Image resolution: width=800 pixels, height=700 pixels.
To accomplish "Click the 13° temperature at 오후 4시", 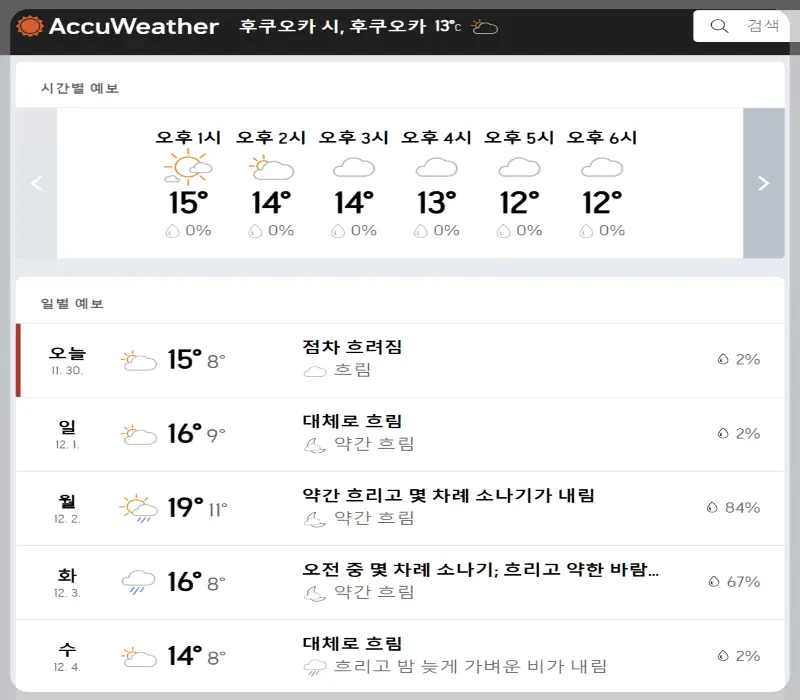I will tap(437, 203).
